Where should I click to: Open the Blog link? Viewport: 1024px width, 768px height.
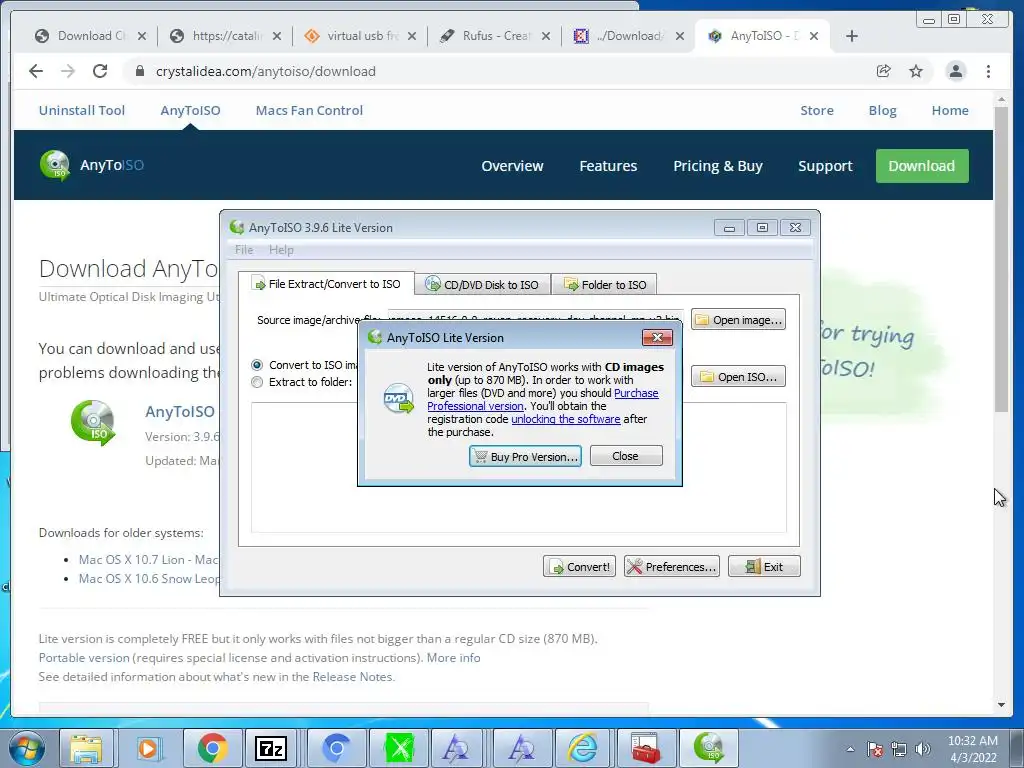[882, 110]
